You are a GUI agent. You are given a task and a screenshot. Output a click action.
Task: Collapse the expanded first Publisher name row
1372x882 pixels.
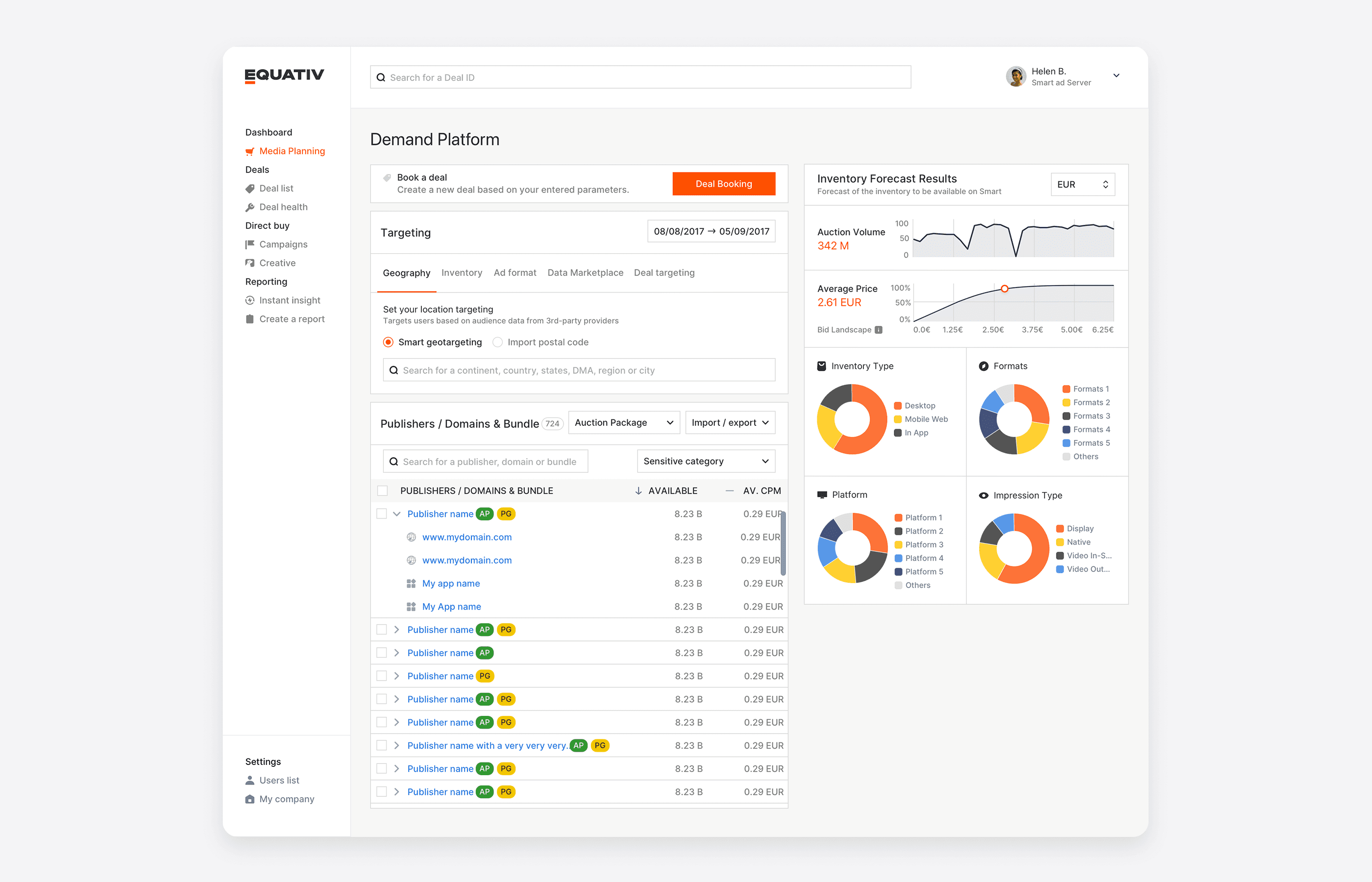point(396,514)
